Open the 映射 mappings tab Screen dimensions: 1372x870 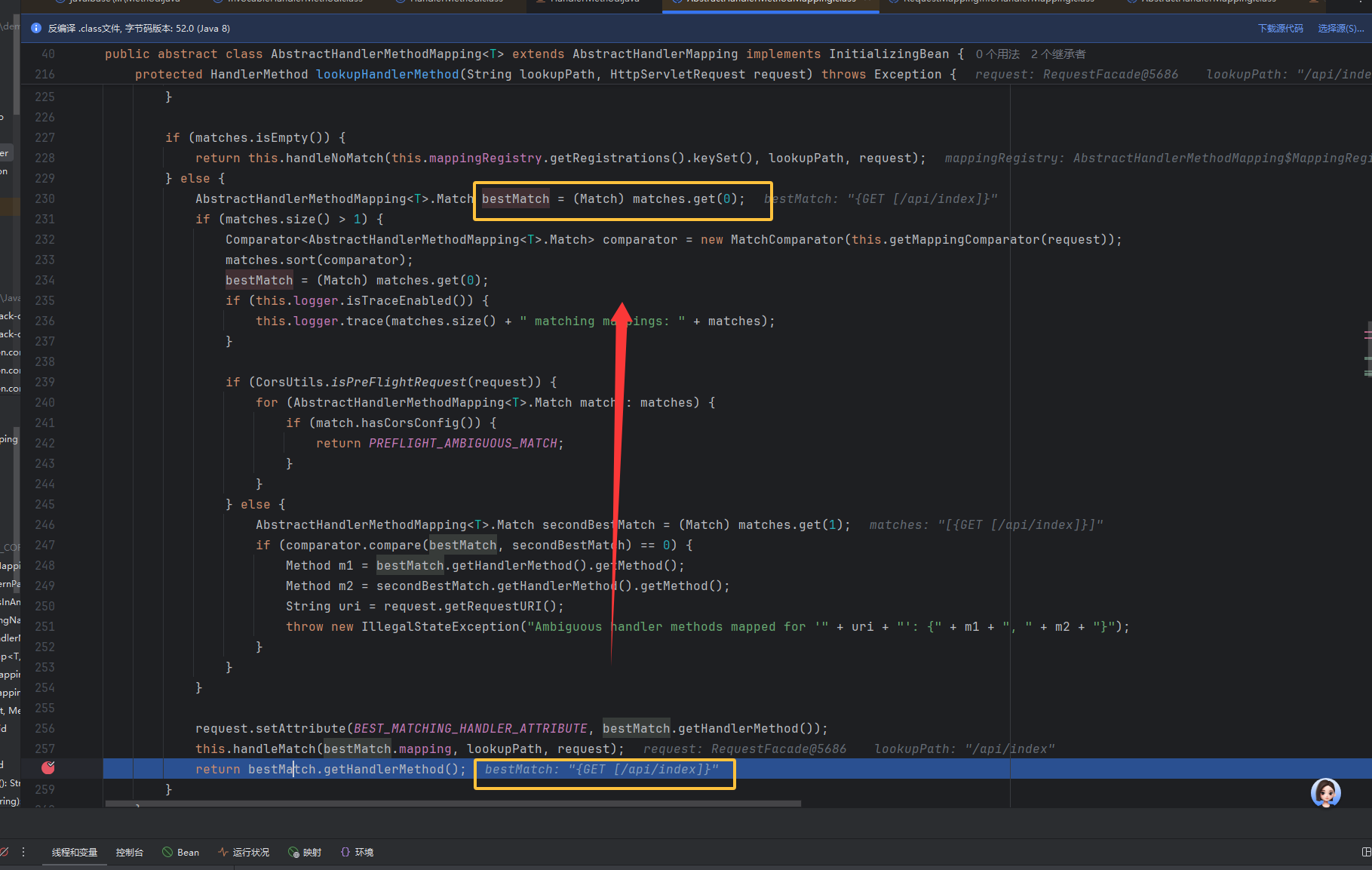(x=305, y=853)
